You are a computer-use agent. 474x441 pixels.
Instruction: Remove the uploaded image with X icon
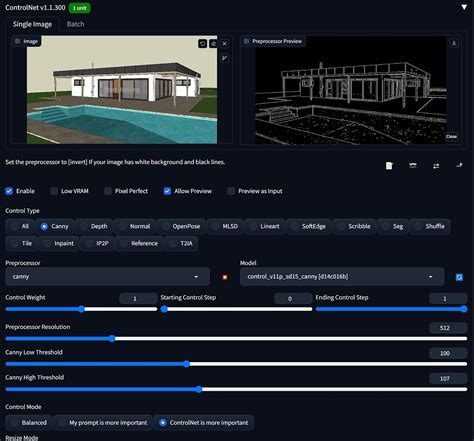point(225,44)
